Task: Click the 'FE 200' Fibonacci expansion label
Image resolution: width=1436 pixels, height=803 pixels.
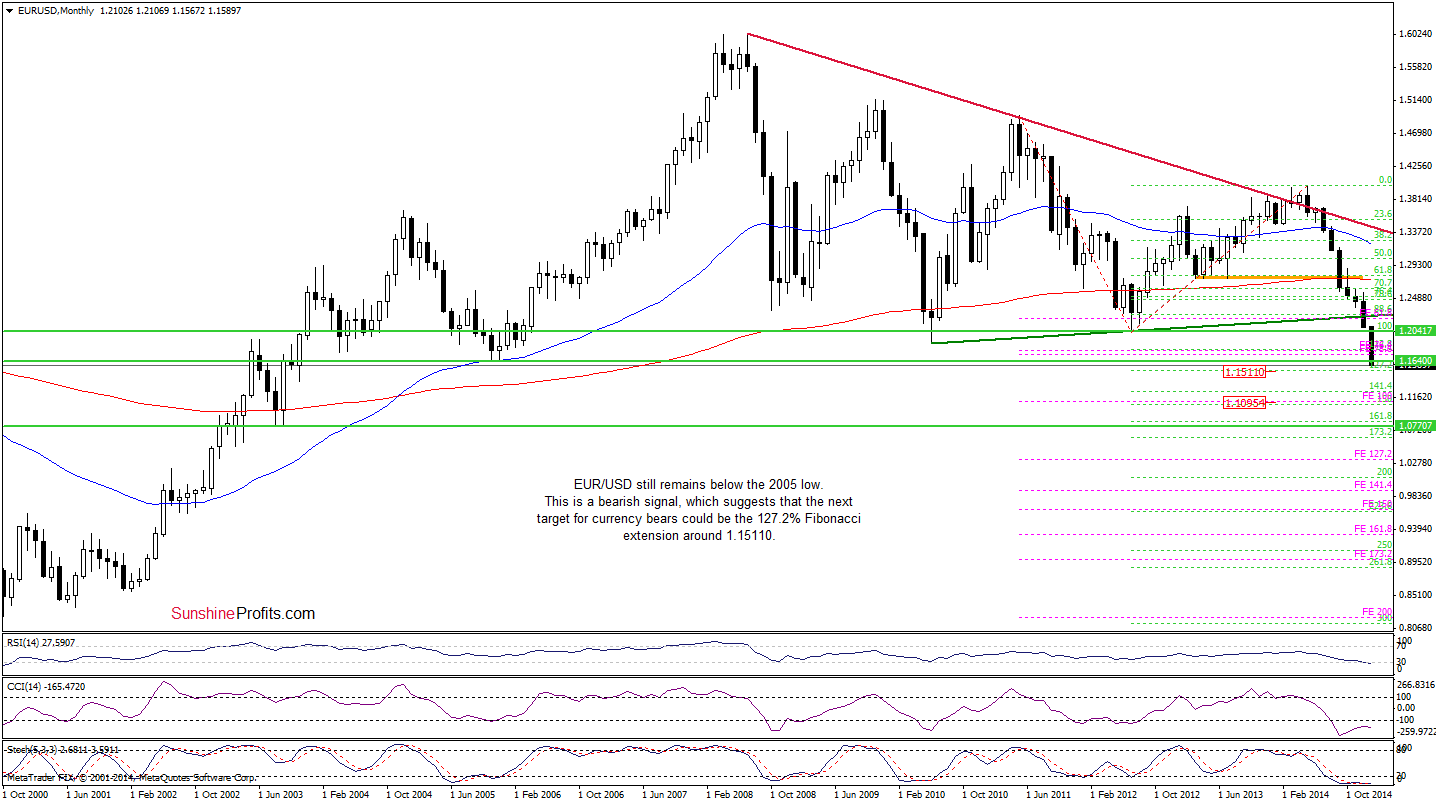Action: click(1377, 611)
